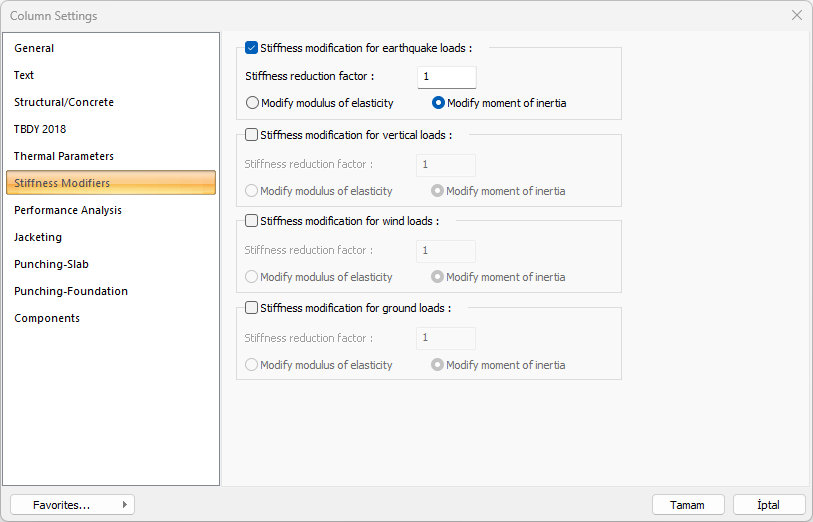Uncheck stiffness modification for earthquake loads
Viewport: 813px width, 522px height.
point(252,47)
